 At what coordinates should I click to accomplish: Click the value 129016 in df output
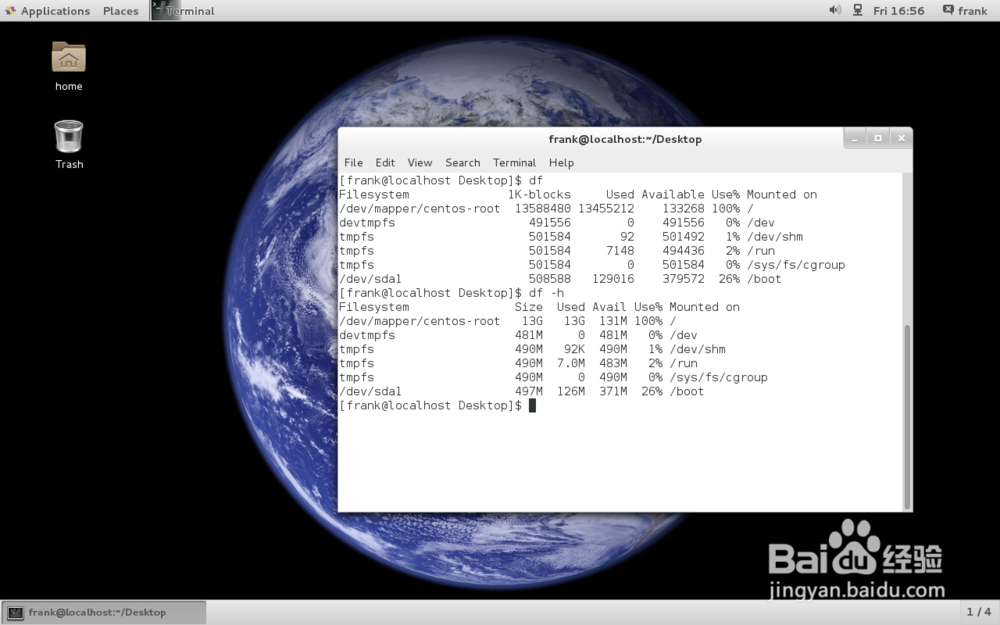(x=613, y=279)
